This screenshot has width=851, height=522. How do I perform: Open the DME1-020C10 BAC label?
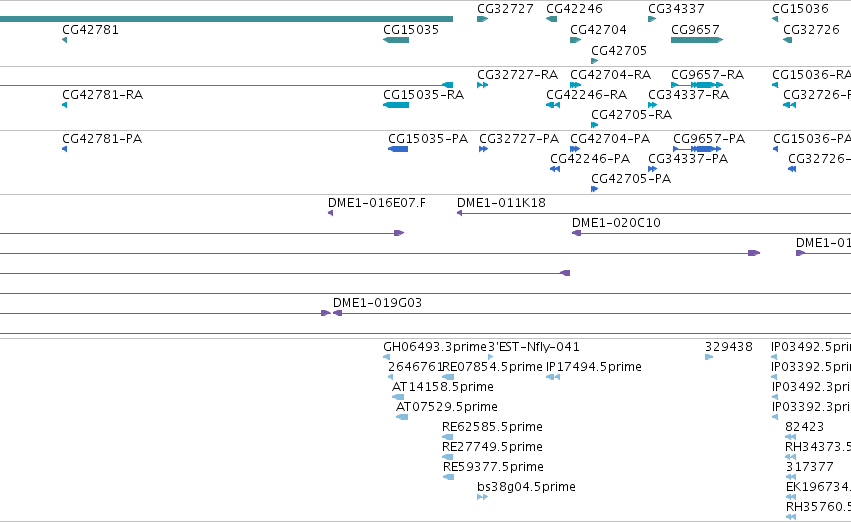click(616, 223)
